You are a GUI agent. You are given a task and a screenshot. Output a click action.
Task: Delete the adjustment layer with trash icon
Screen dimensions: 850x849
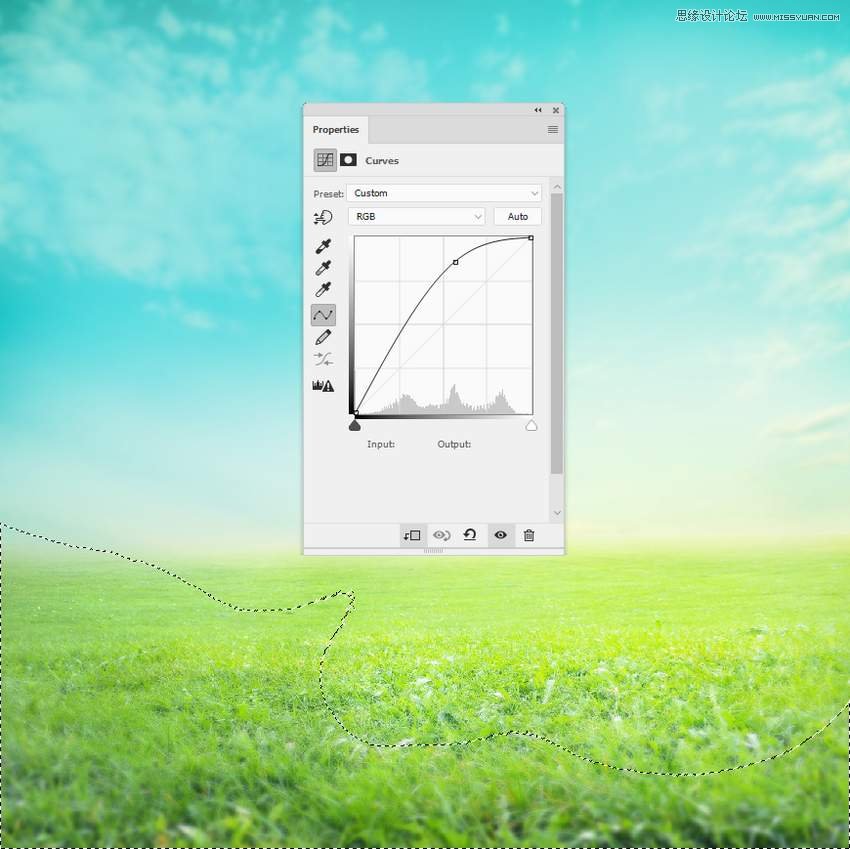click(529, 535)
